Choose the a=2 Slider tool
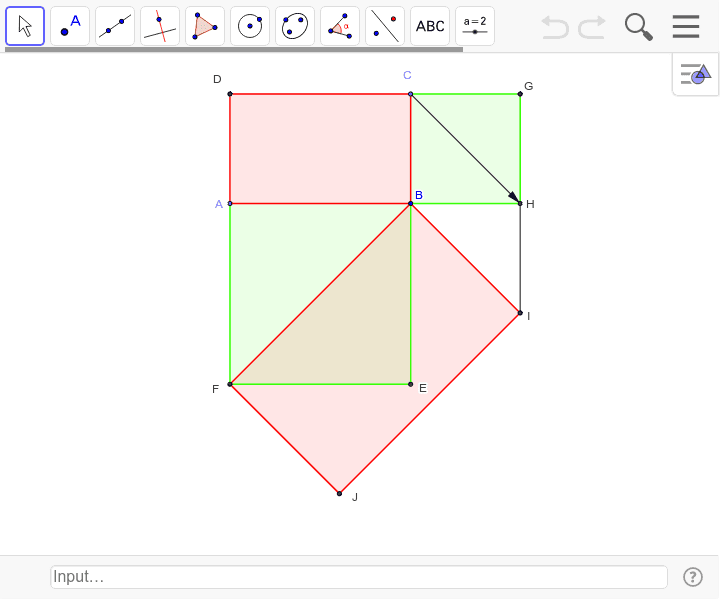 pos(475,26)
